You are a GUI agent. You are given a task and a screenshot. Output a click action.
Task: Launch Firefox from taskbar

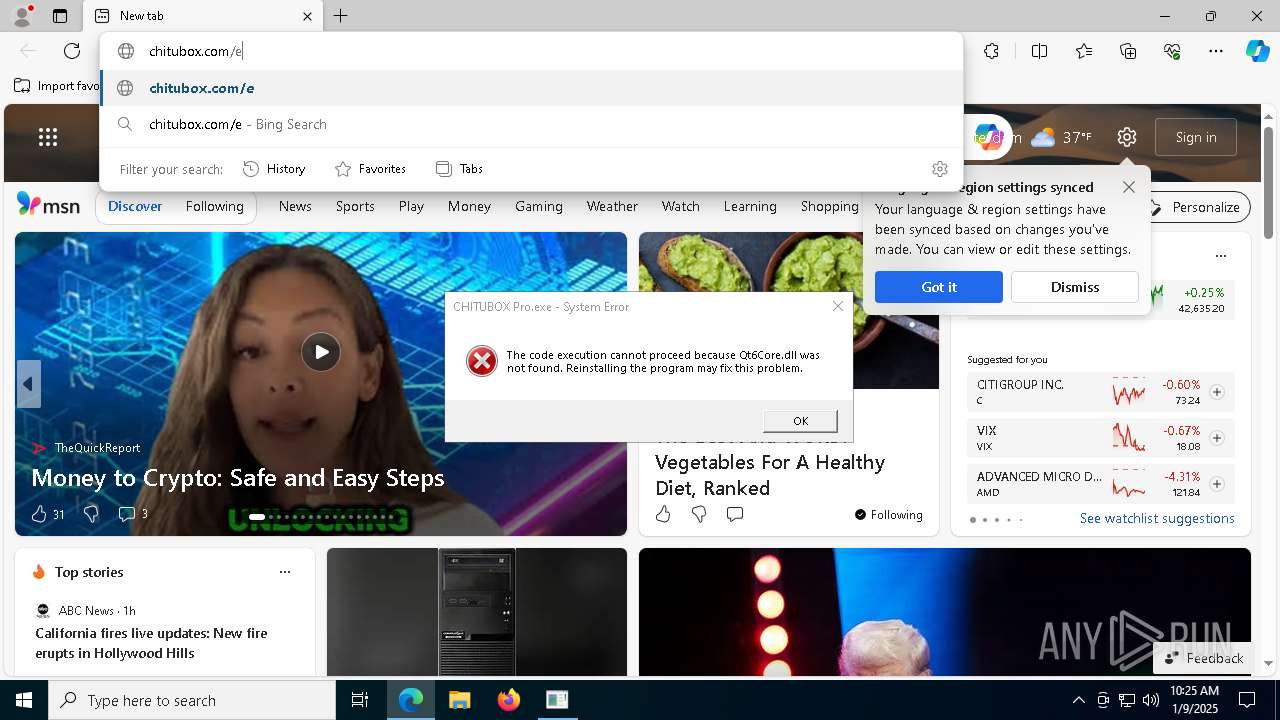coord(508,700)
